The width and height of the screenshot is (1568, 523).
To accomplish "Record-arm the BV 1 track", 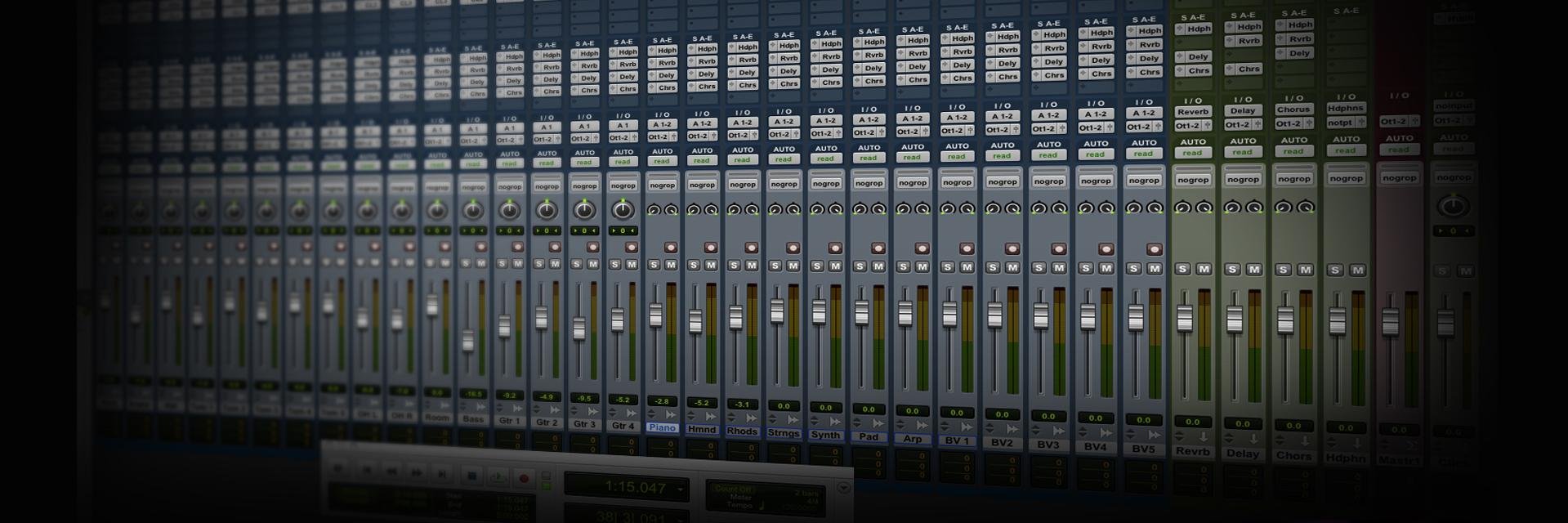I will pos(967,248).
